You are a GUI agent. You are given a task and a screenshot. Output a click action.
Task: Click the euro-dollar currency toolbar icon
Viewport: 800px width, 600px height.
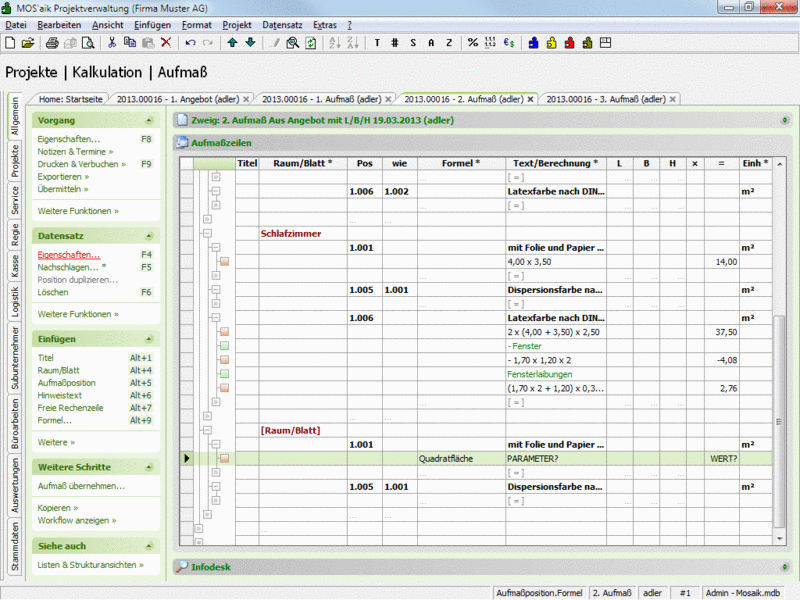(x=509, y=43)
